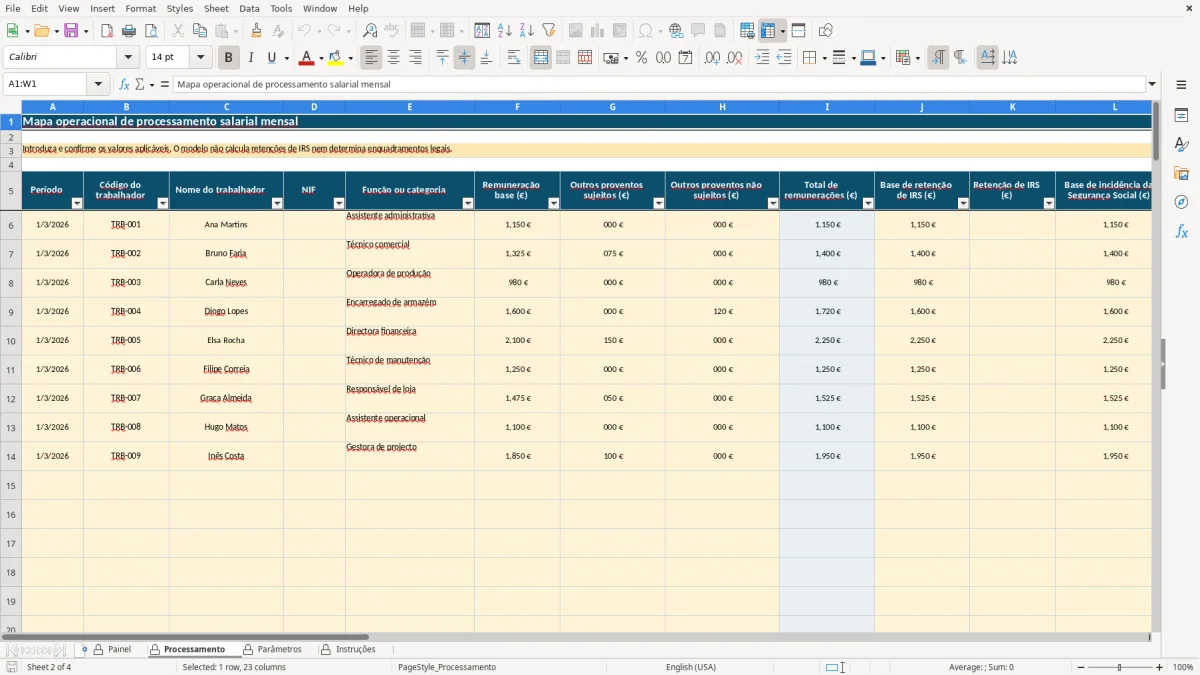Format as percent
Image resolution: width=1200 pixels, height=675 pixels.
pos(642,58)
